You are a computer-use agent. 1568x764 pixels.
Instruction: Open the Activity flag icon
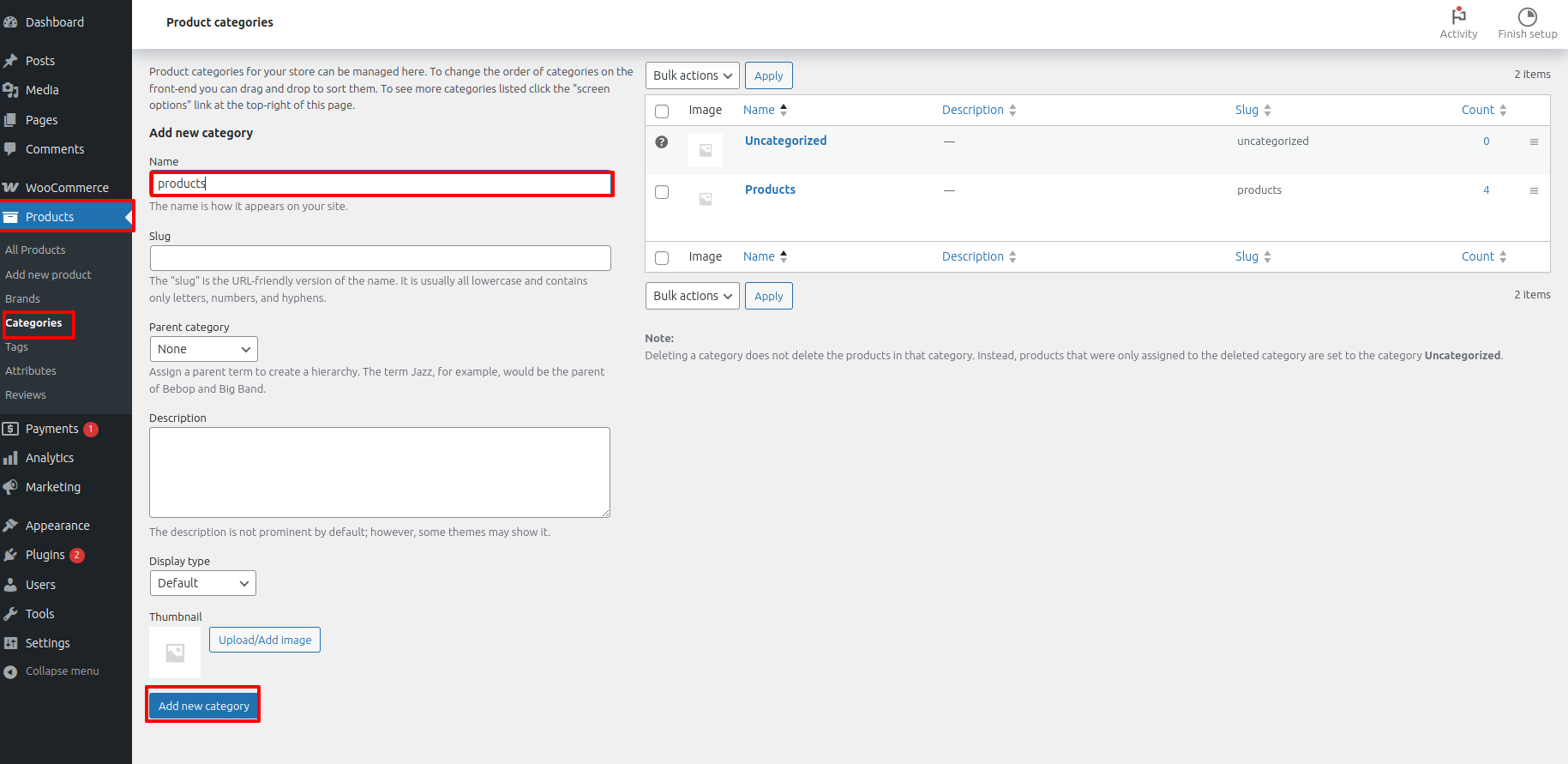1458,16
